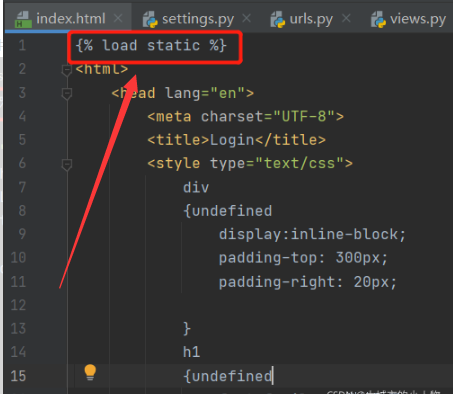The height and width of the screenshot is (394, 453).
Task: Open the settings.py tab
Action: pyautogui.click(x=198, y=19)
